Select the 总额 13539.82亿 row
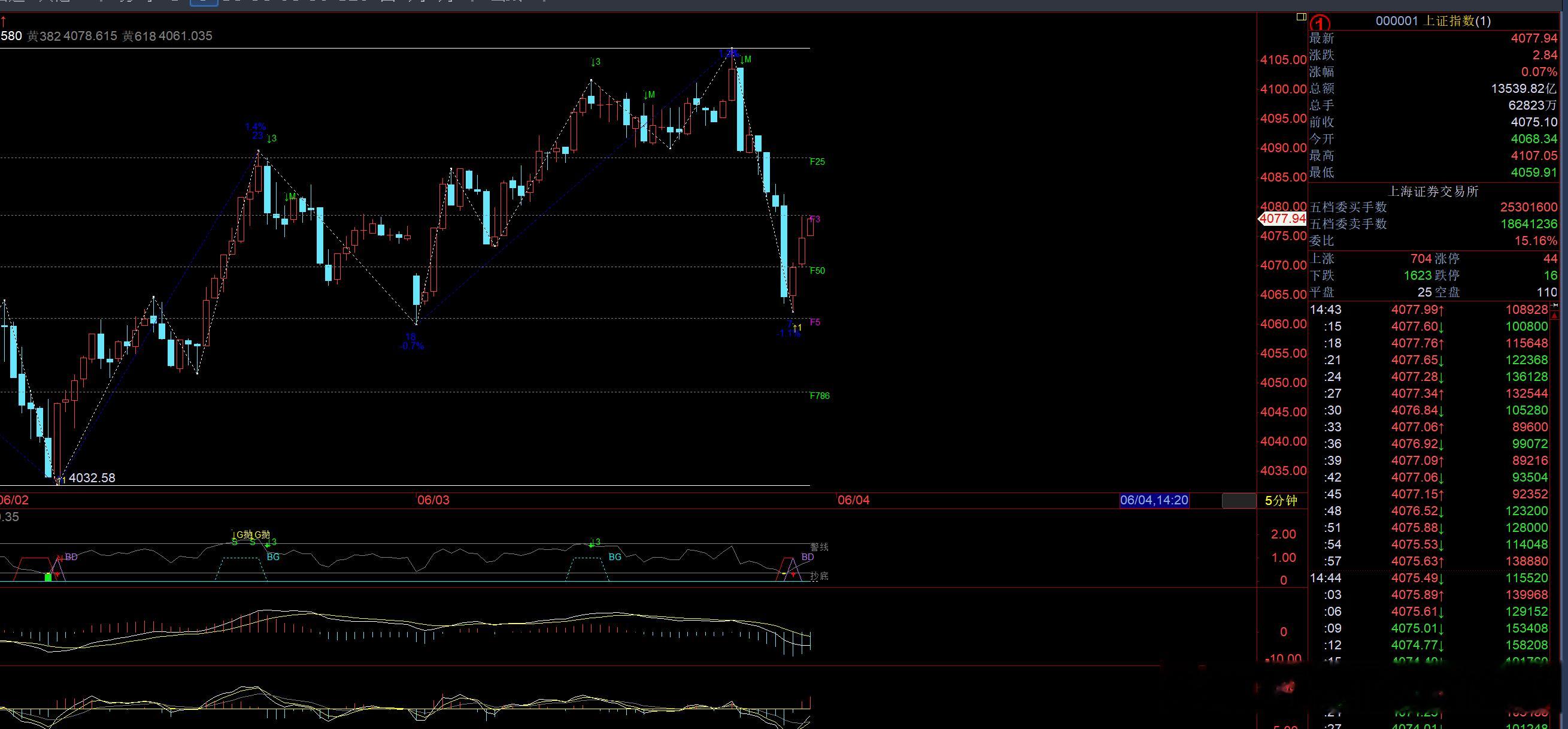The height and width of the screenshot is (729, 1568). [1433, 89]
